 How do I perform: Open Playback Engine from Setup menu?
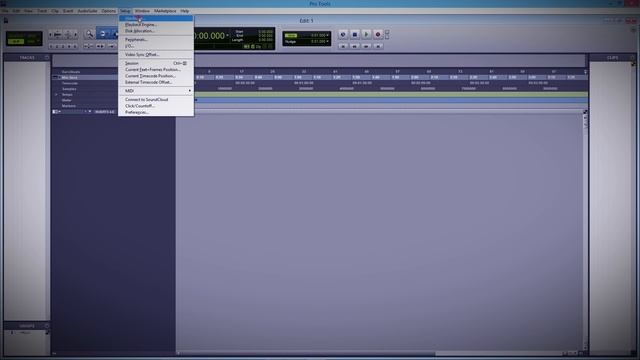(x=156, y=24)
